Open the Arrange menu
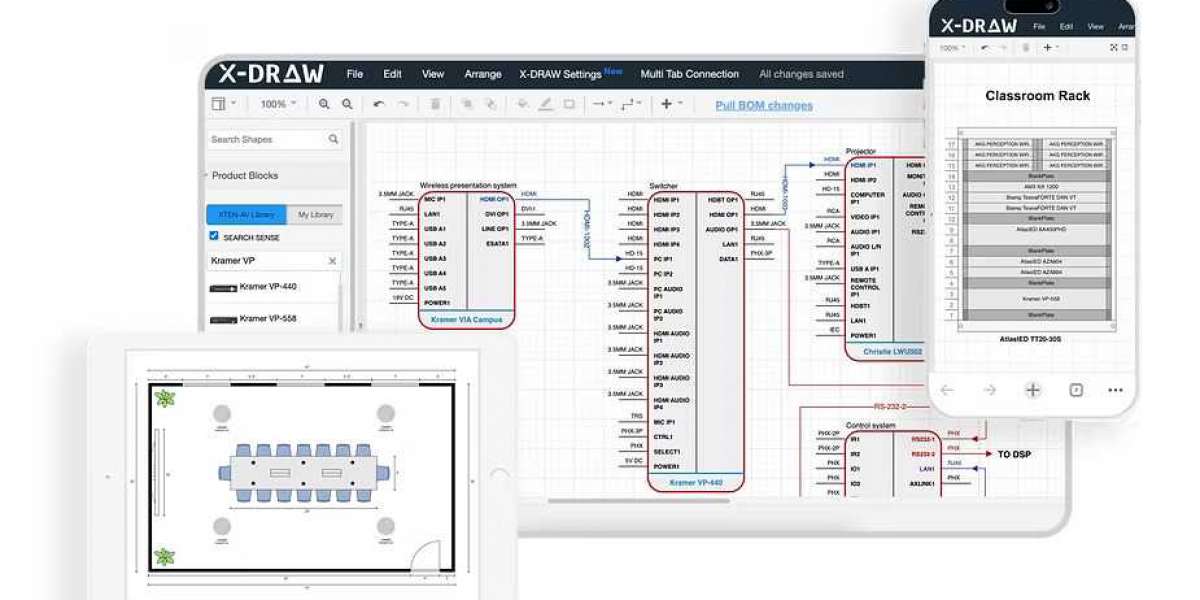Image resolution: width=1200 pixels, height=600 pixels. pyautogui.click(x=483, y=74)
